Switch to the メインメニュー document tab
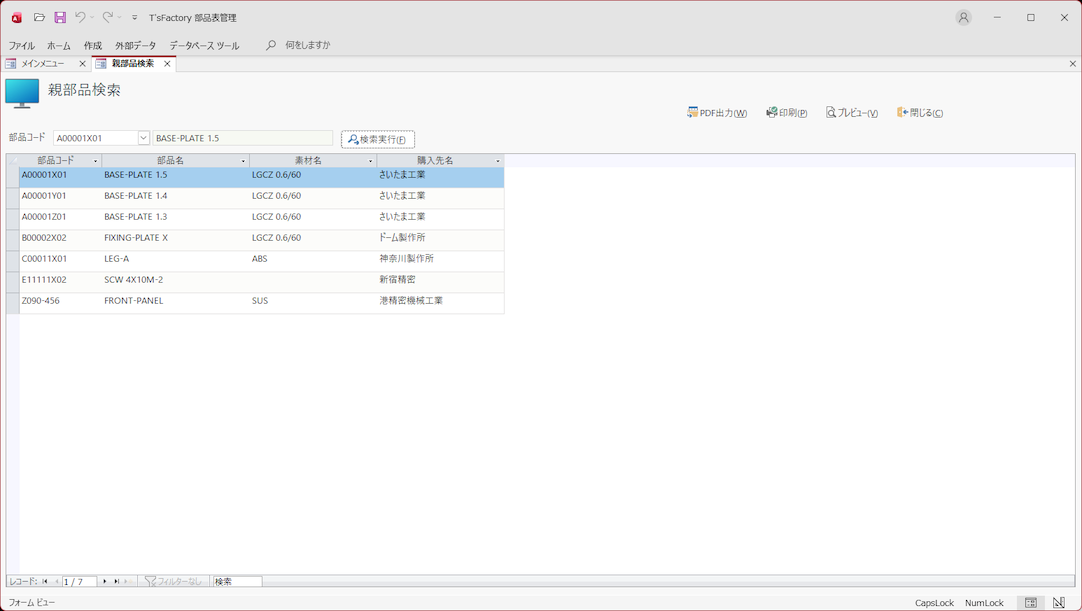 click(43, 64)
